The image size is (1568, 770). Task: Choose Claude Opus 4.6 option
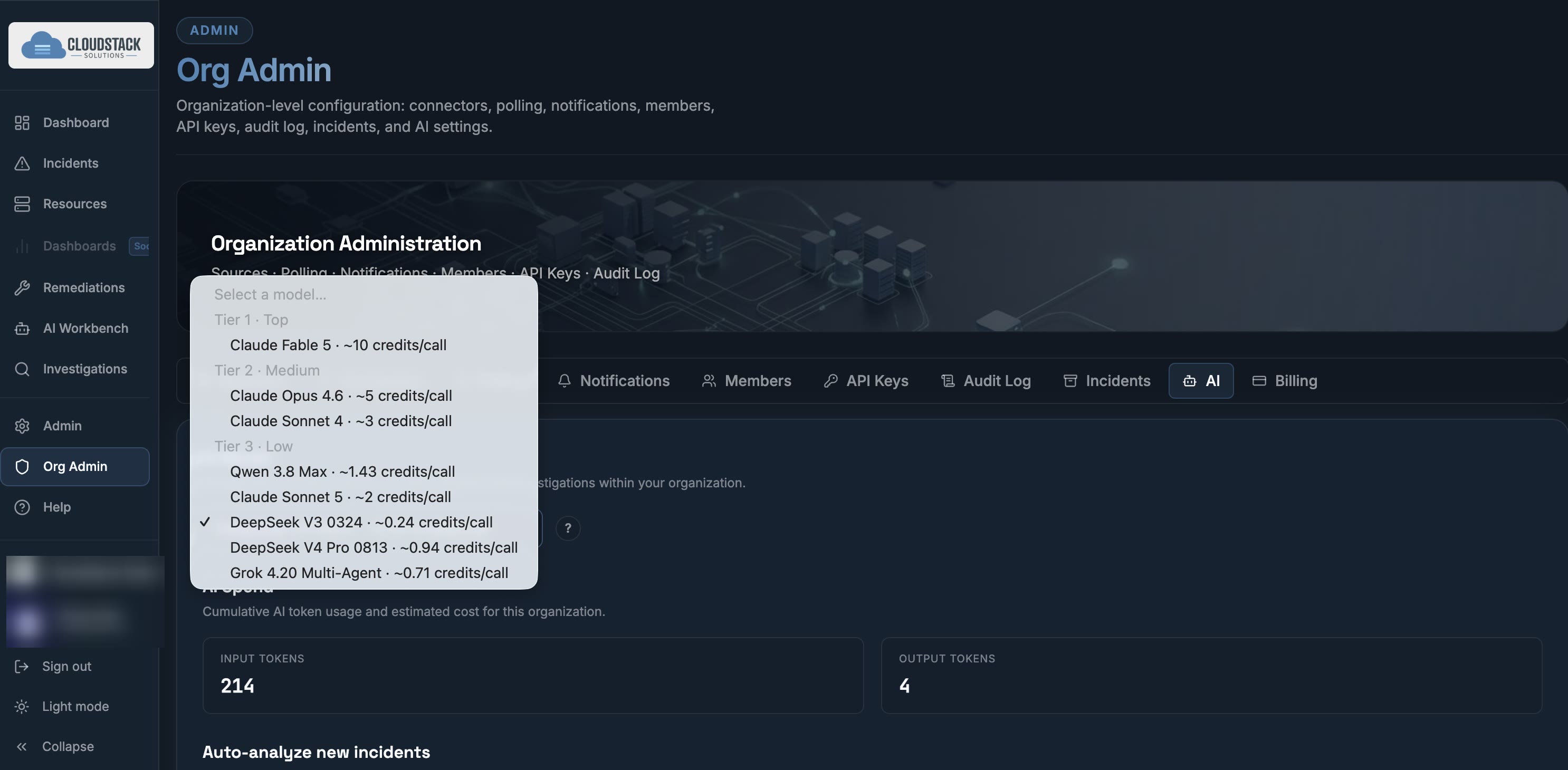click(364, 396)
